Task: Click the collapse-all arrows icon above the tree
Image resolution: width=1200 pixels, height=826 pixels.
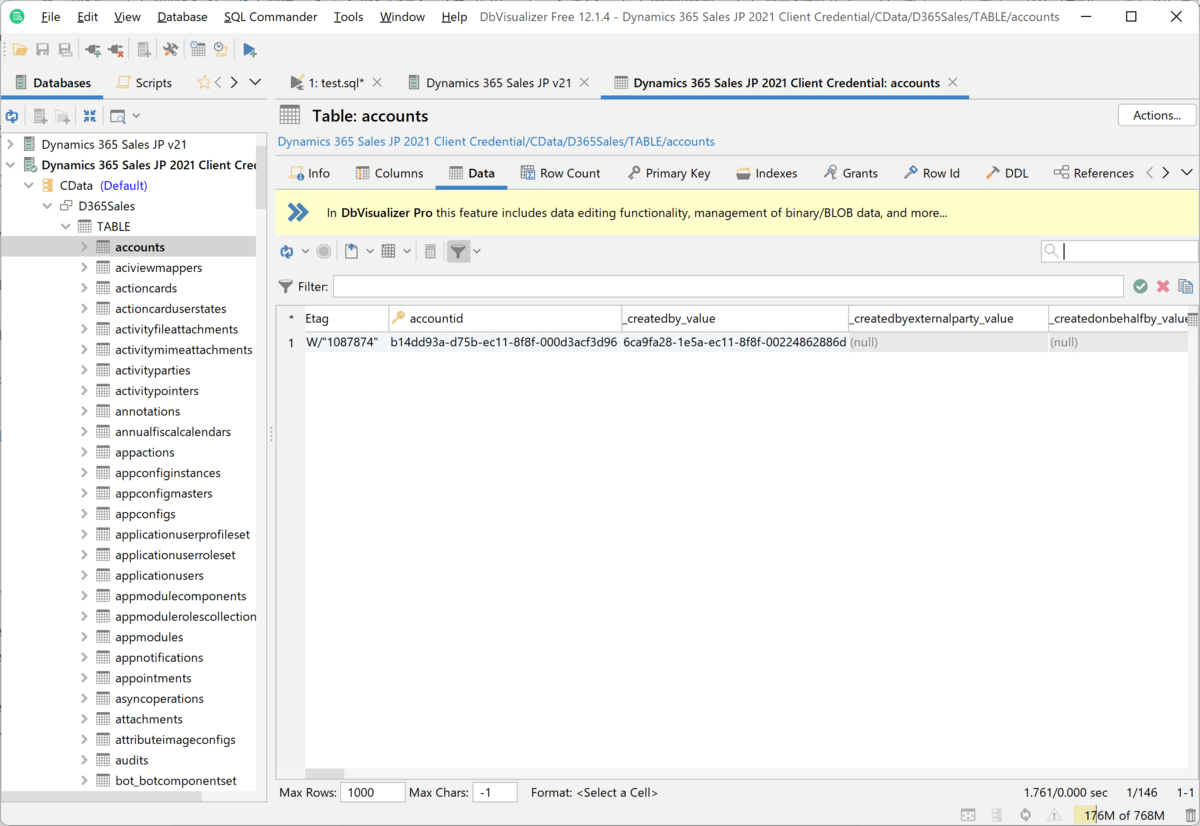Action: [x=89, y=116]
